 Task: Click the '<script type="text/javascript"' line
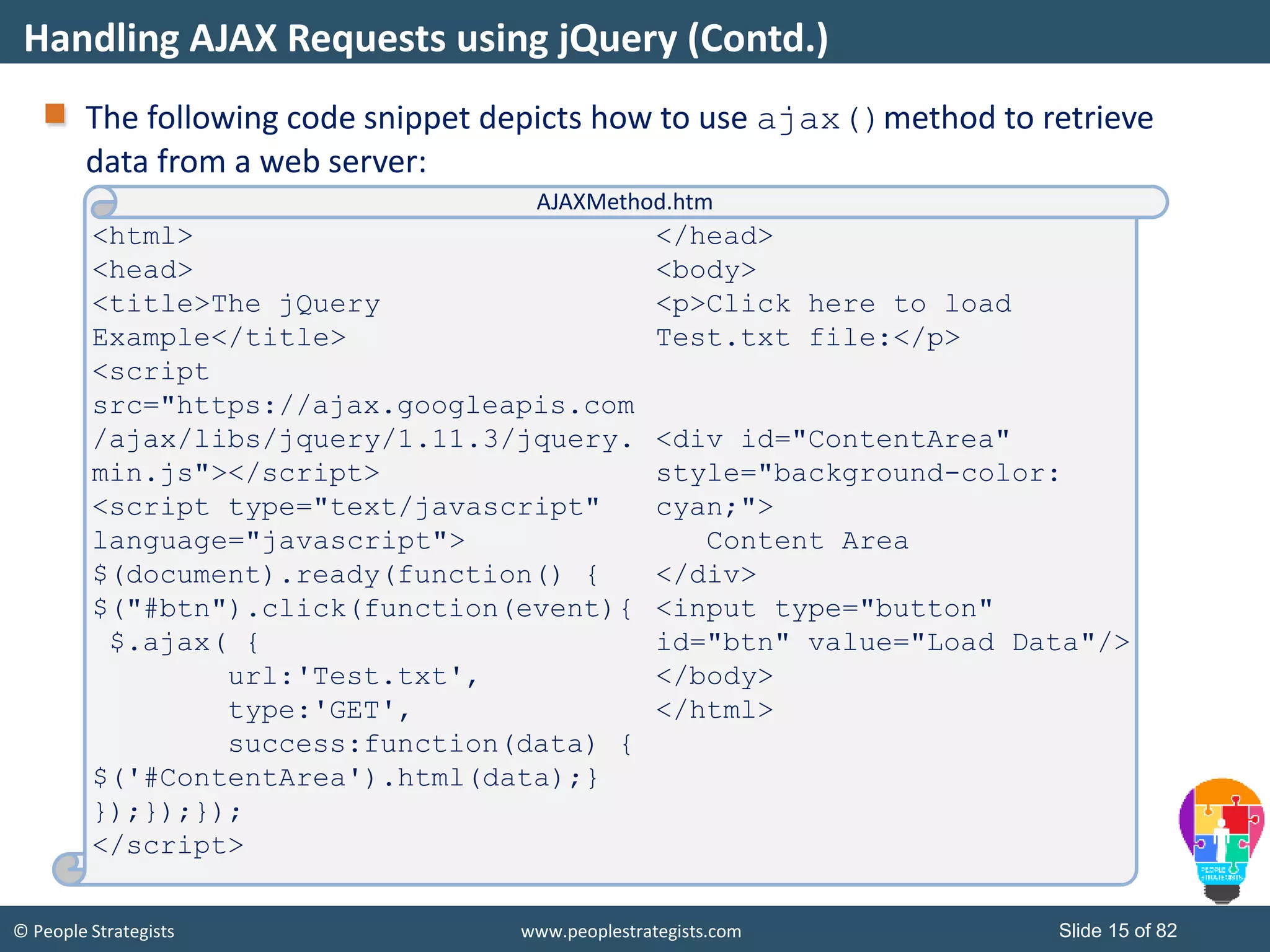coord(346,508)
